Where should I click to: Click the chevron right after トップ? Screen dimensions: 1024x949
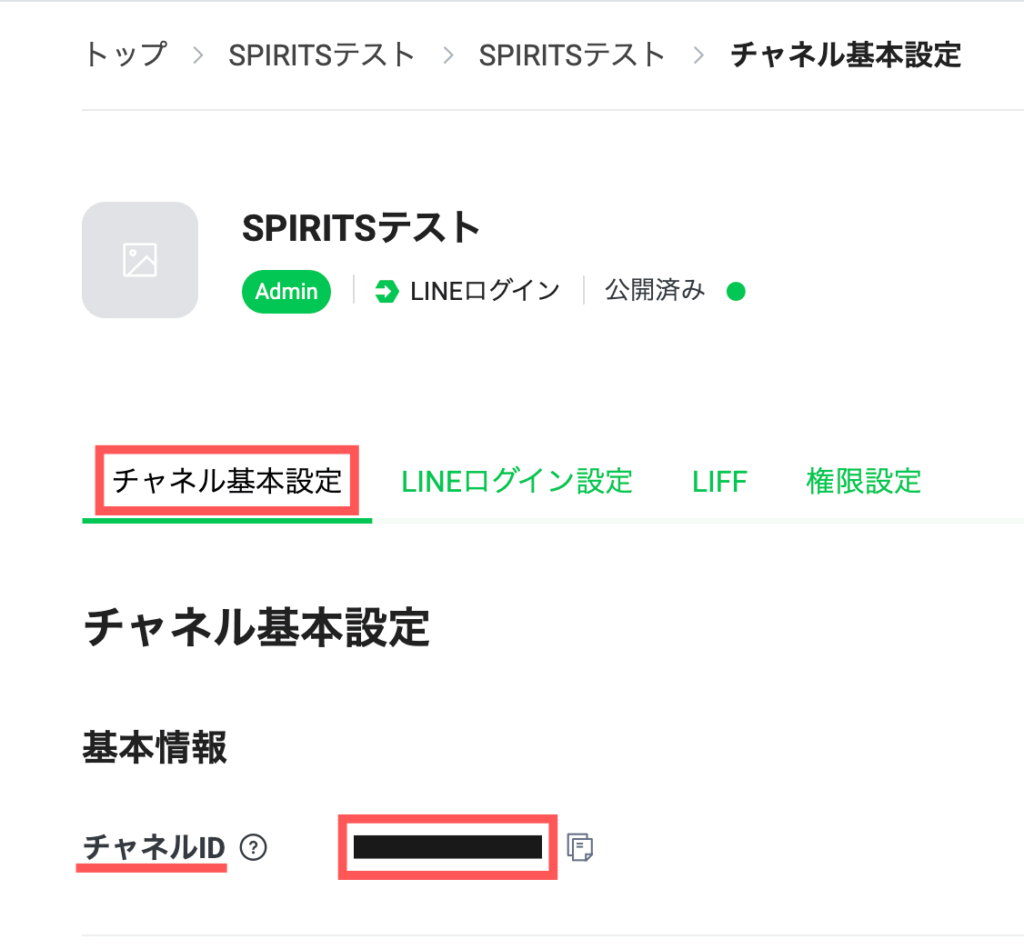click(x=198, y=55)
